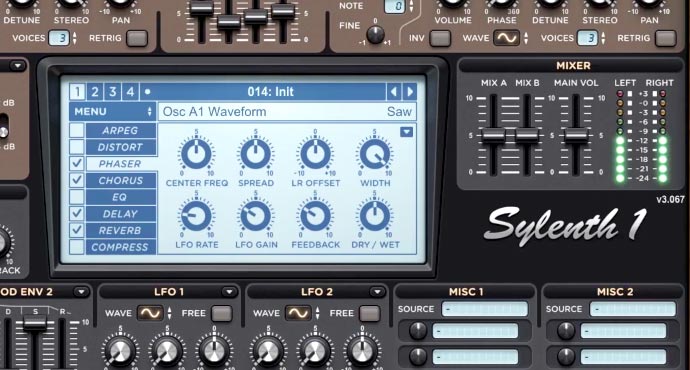Open the LFO 1 section dropdown
Screen dimensions: 690x370
pyautogui.click(x=229, y=292)
